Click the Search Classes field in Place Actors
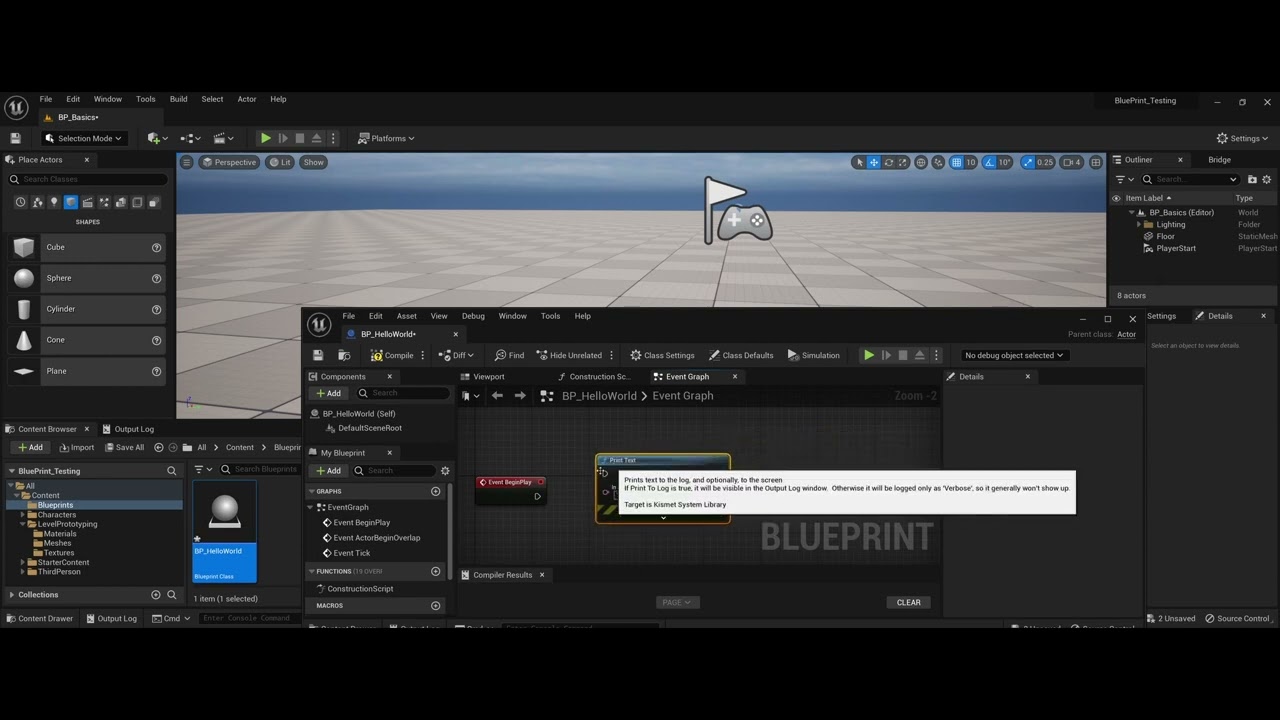Image resolution: width=1280 pixels, height=720 pixels. [x=89, y=179]
